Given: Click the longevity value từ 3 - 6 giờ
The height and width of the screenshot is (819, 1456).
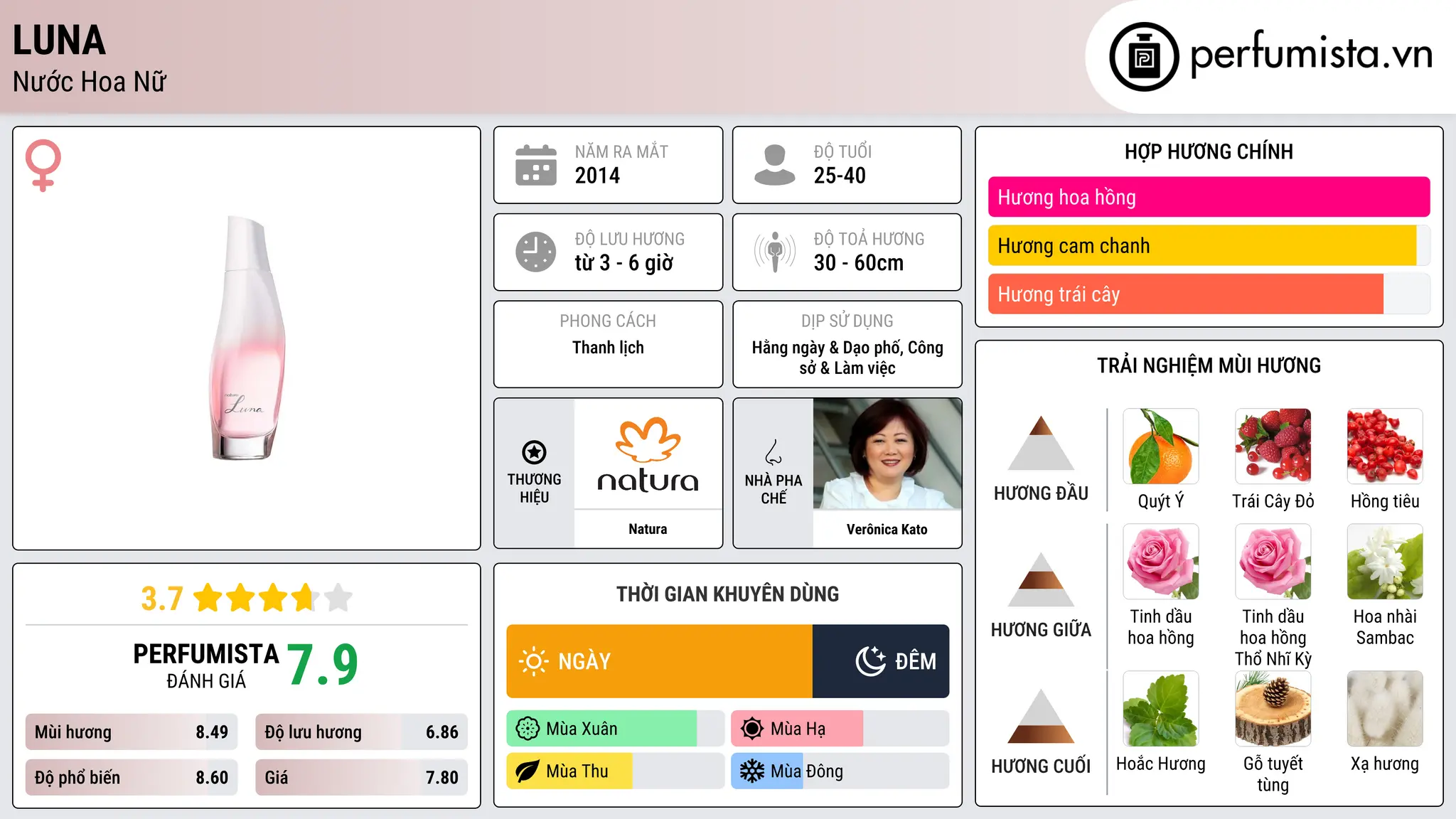Looking at the screenshot, I should tap(624, 263).
